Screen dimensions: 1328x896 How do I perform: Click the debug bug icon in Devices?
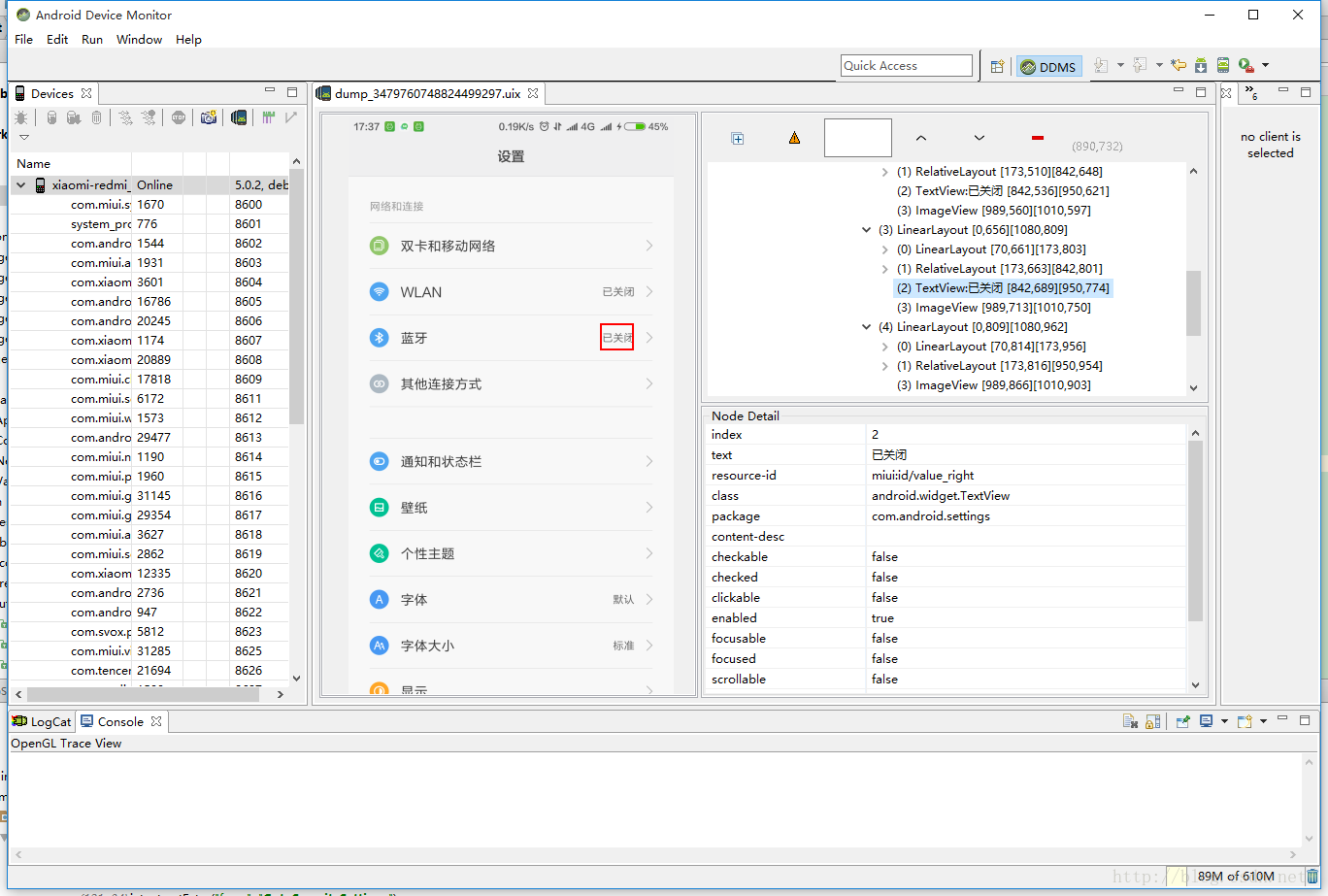(21, 117)
